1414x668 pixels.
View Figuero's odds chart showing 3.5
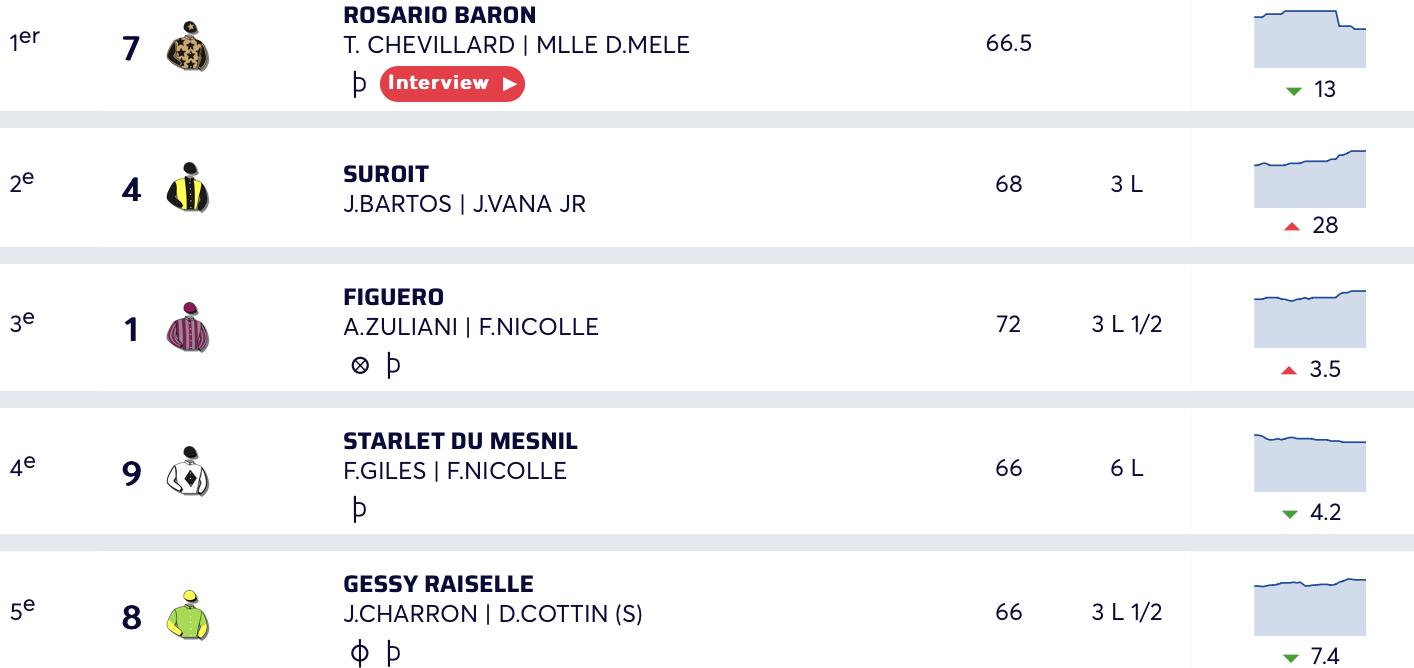1310,319
